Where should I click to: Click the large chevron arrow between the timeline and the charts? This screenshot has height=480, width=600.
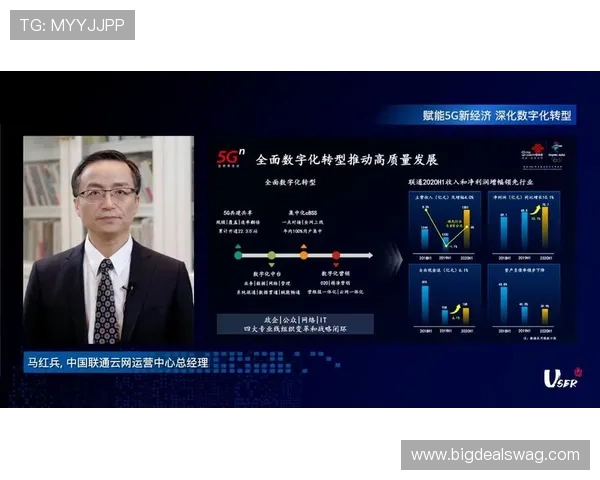point(395,260)
